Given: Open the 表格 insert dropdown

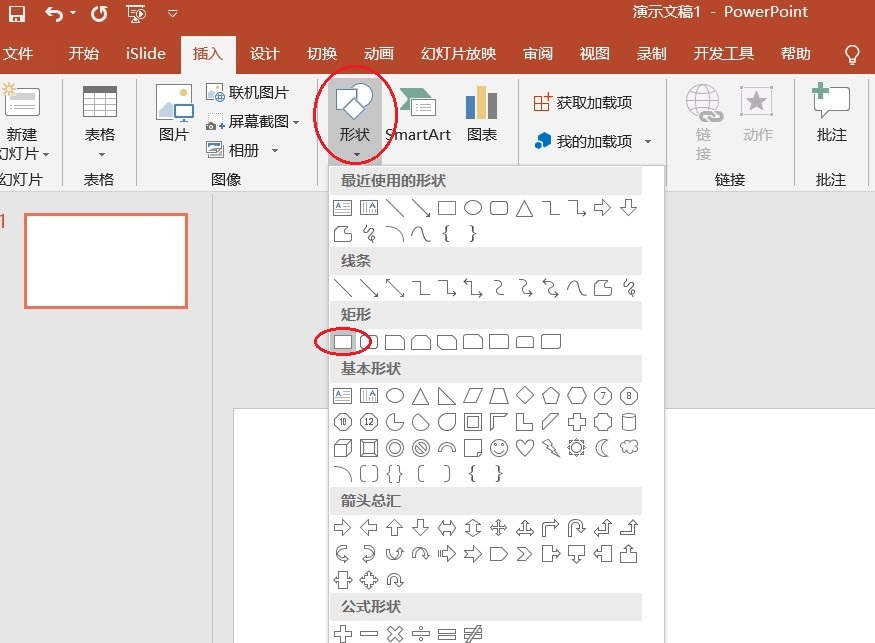Looking at the screenshot, I should [100, 122].
